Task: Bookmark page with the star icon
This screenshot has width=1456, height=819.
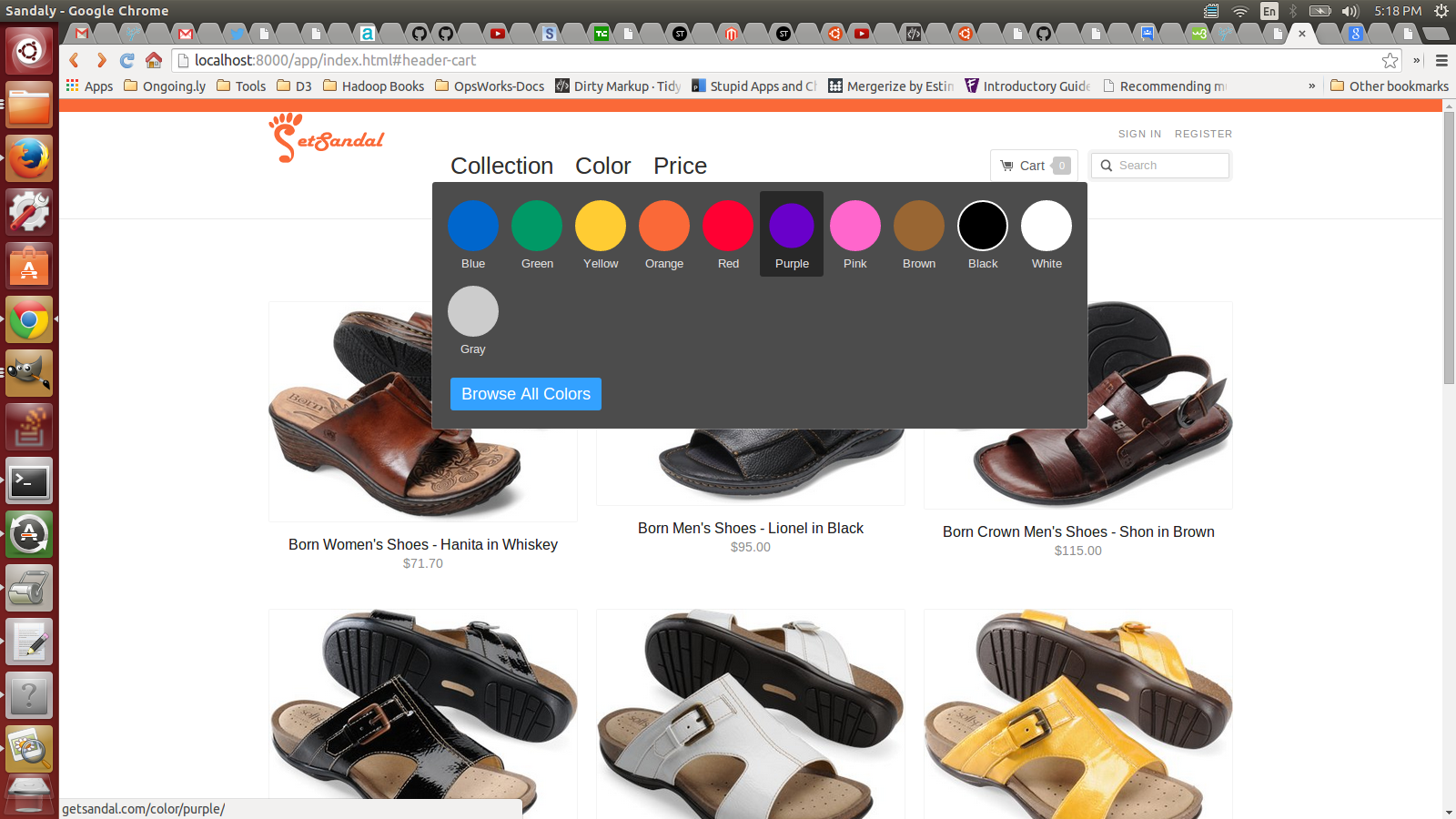Action: 1390,60
